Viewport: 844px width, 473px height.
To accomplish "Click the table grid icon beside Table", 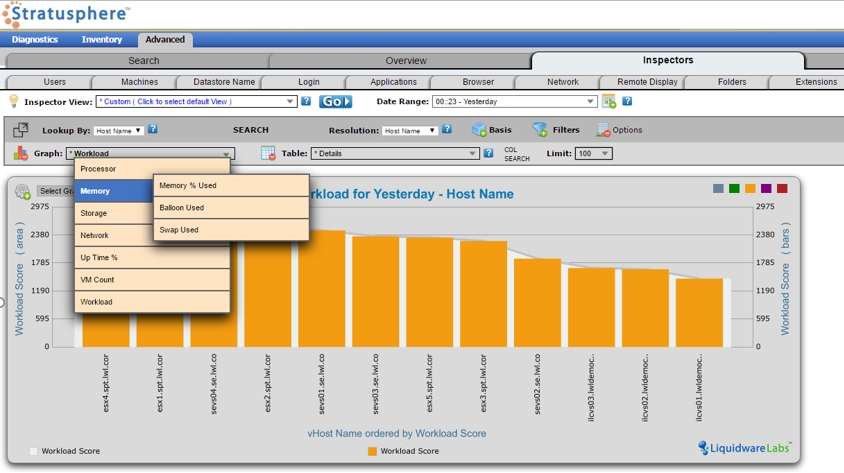I will click(x=268, y=153).
